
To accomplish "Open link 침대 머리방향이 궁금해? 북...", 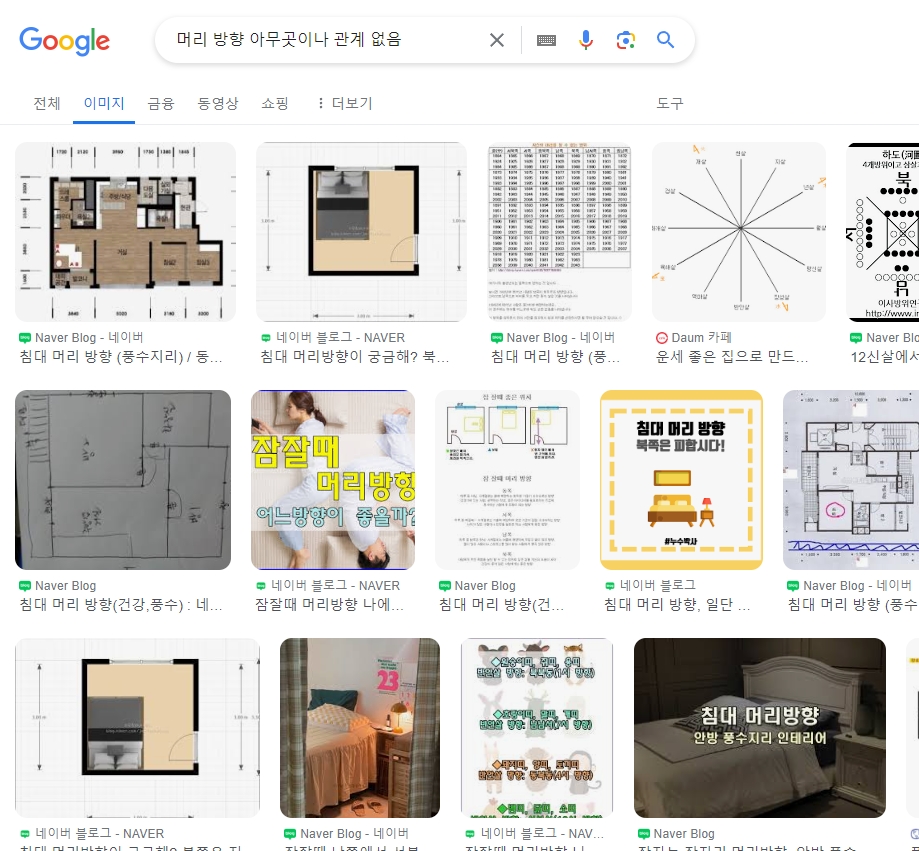I will pyautogui.click(x=355, y=356).
